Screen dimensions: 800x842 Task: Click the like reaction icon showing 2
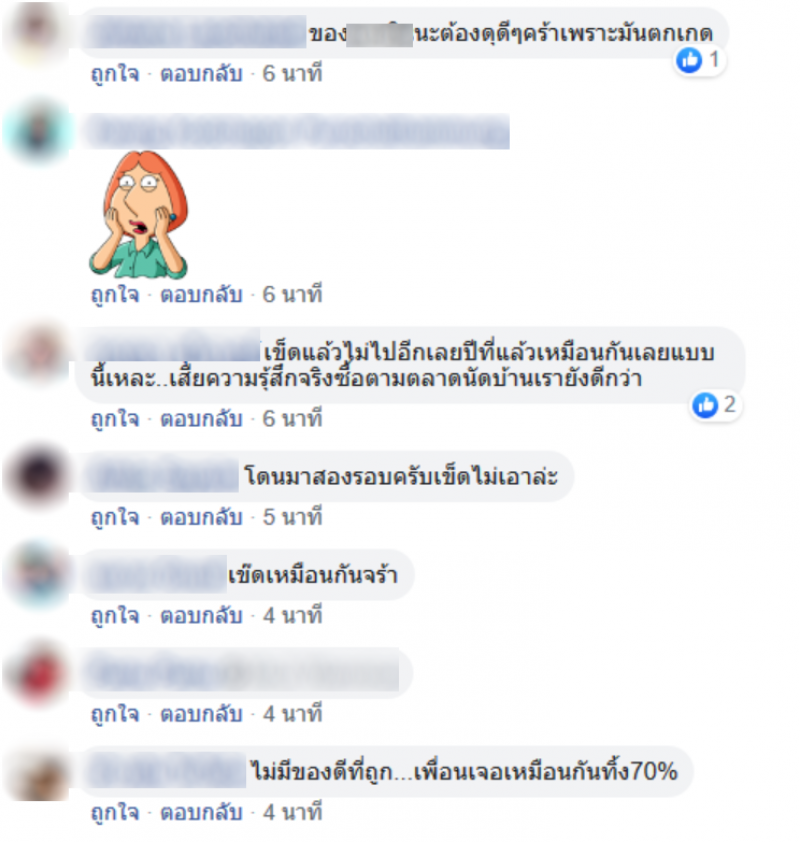[705, 404]
